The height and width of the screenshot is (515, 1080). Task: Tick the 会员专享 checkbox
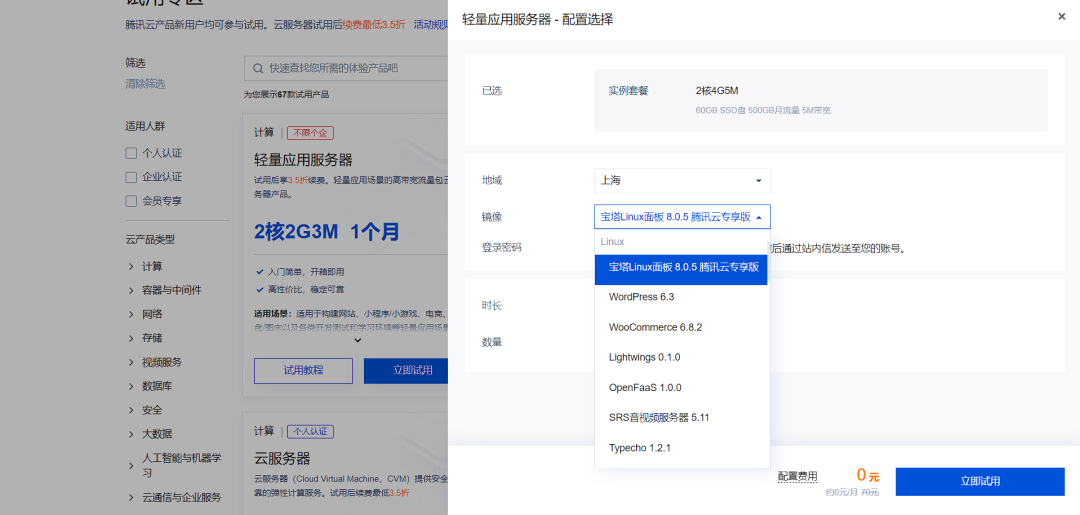click(131, 201)
